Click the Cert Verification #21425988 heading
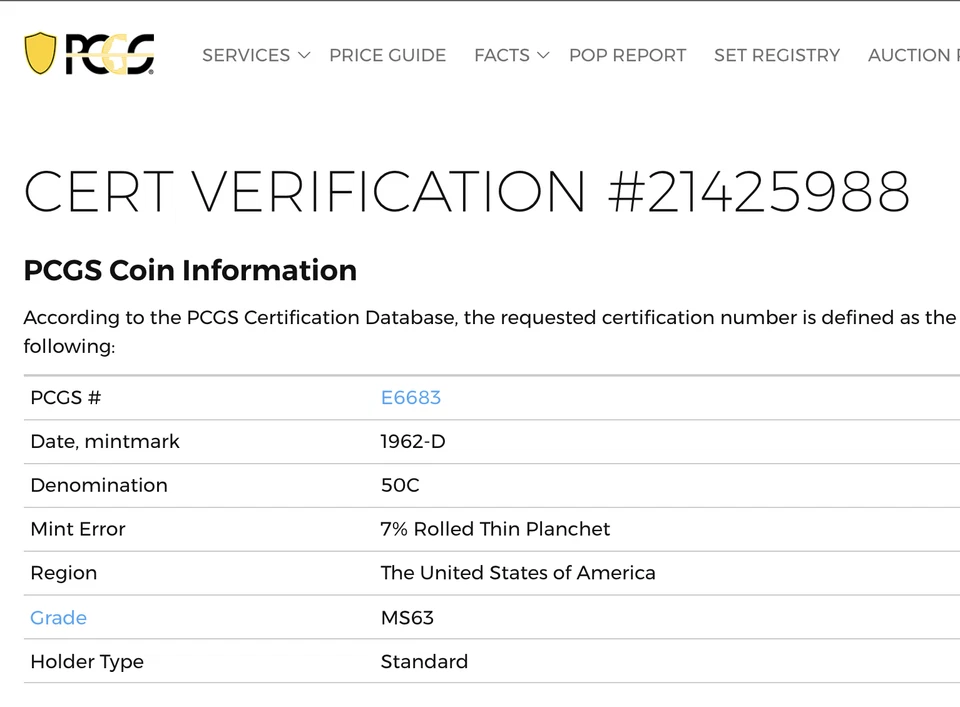 coord(466,190)
